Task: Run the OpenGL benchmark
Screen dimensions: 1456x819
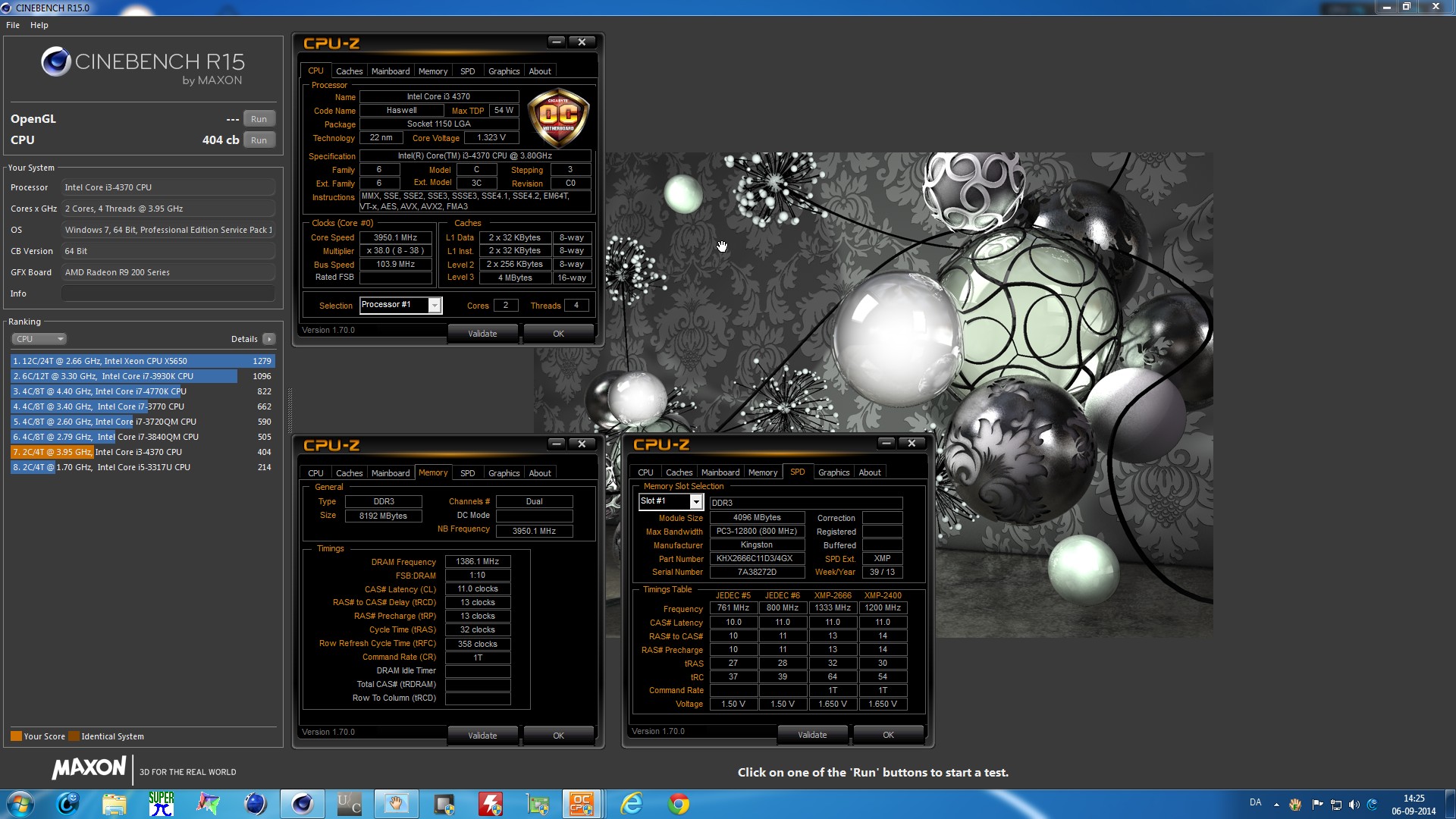Action: click(259, 119)
